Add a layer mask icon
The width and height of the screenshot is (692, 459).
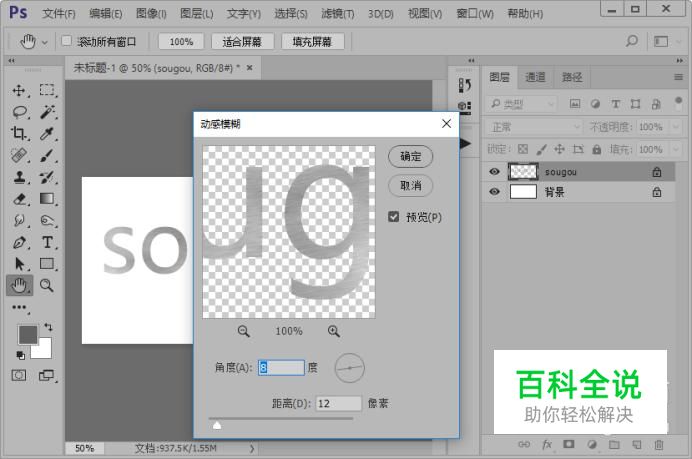tap(568, 444)
